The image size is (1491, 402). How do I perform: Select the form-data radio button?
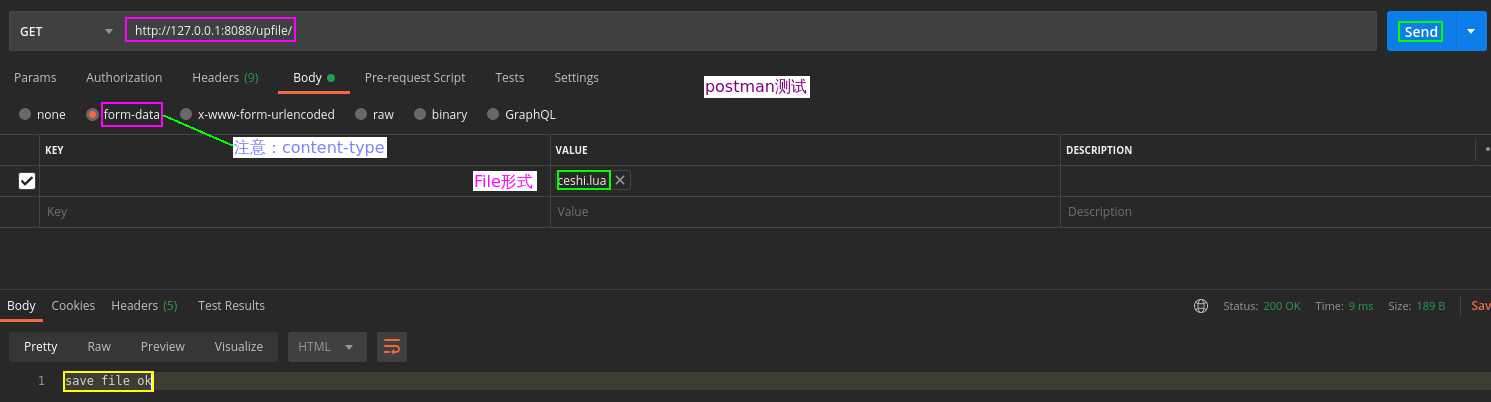[x=92, y=115]
